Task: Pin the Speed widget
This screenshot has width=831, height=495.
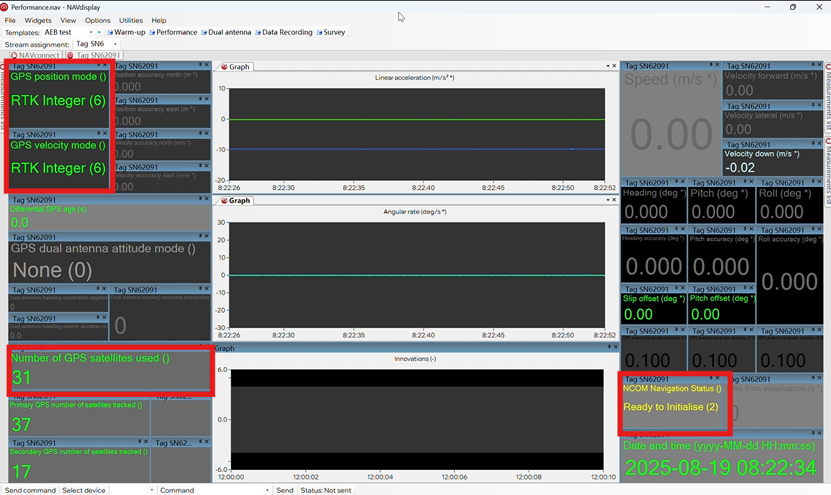Action: tap(711, 65)
